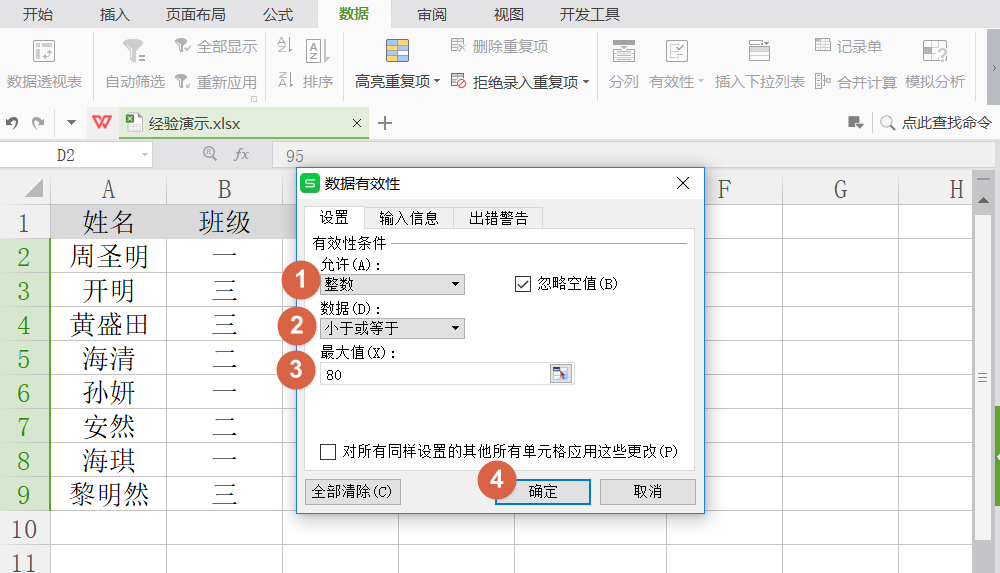
Task: Select row 5 header
Action: pos(24,358)
